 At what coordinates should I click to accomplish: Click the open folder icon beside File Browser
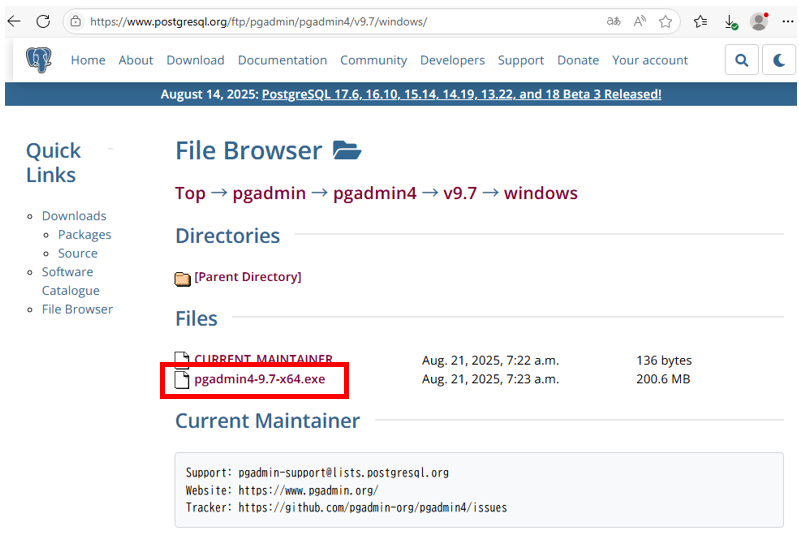347,150
